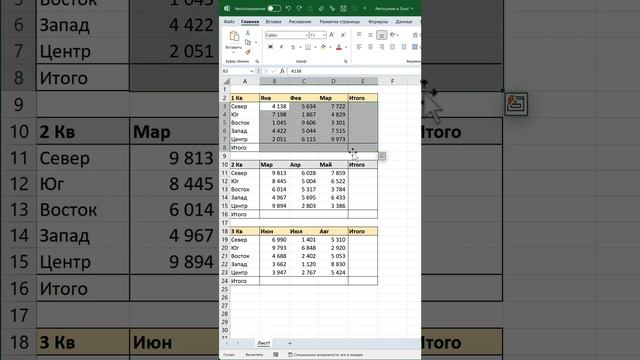Expand the underline style dropdown arrow
The image size is (640, 360).
pyautogui.click(x=300, y=47)
